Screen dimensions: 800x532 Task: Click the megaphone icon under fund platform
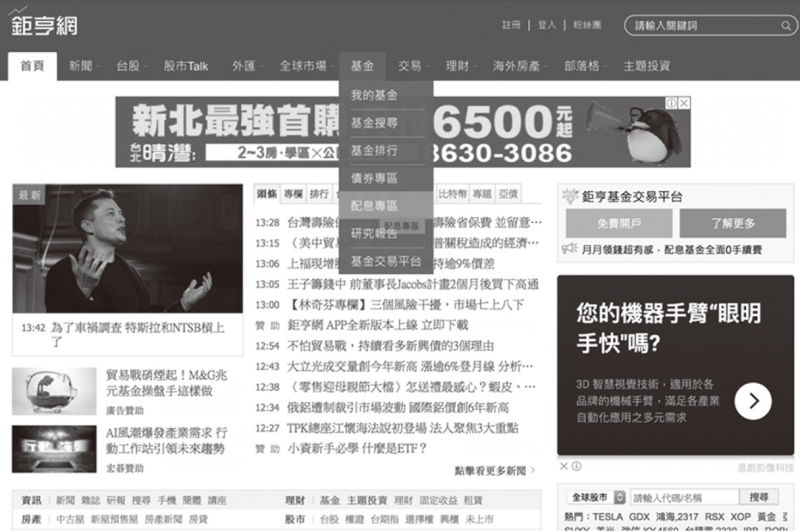[x=570, y=249]
